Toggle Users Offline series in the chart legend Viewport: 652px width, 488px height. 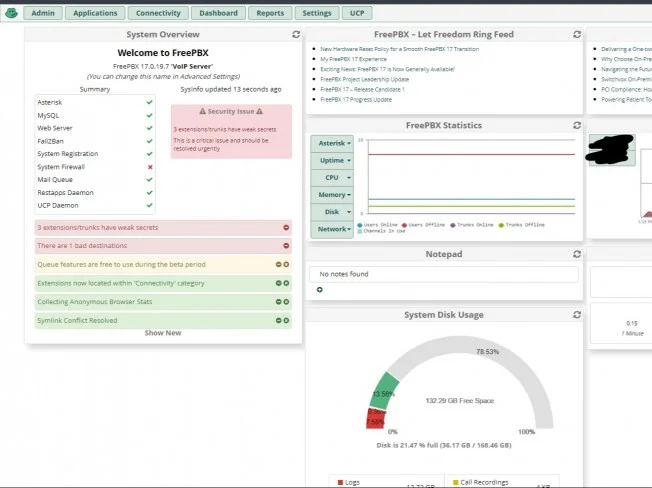point(427,225)
